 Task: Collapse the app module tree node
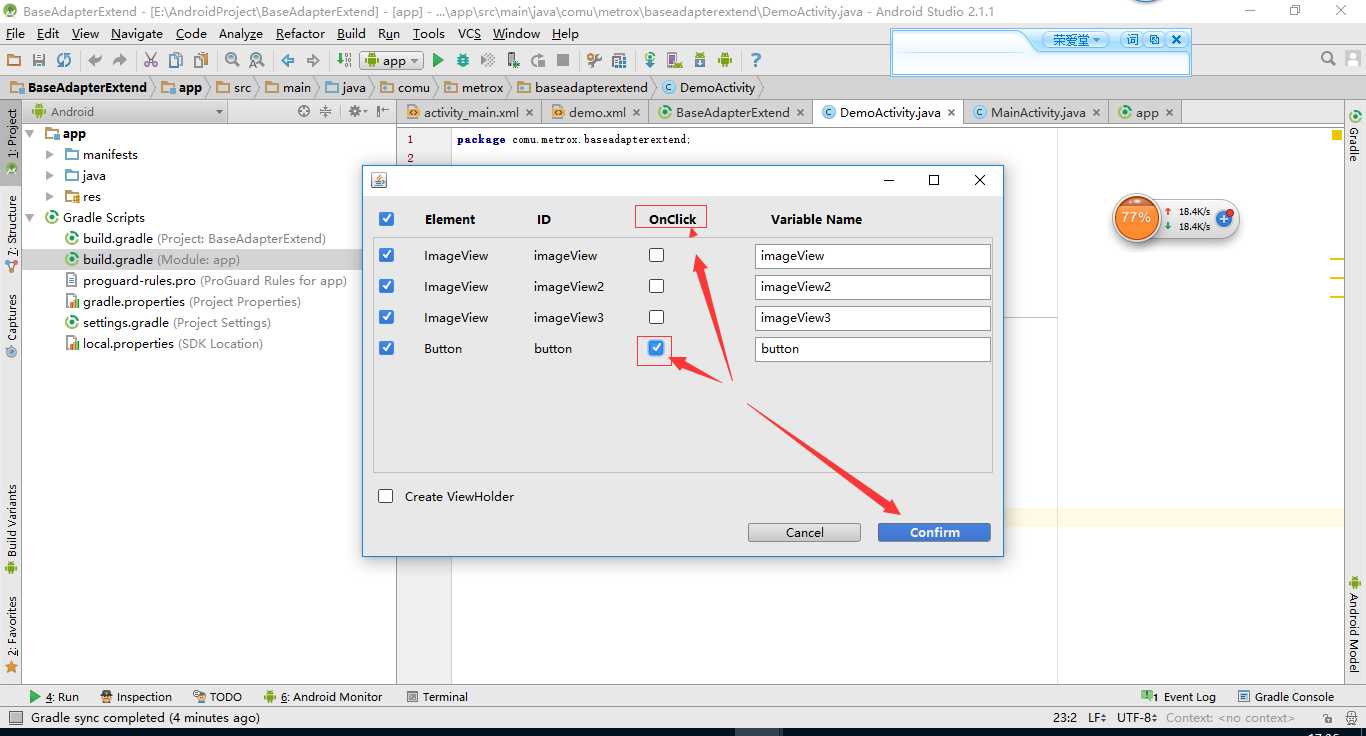point(29,133)
